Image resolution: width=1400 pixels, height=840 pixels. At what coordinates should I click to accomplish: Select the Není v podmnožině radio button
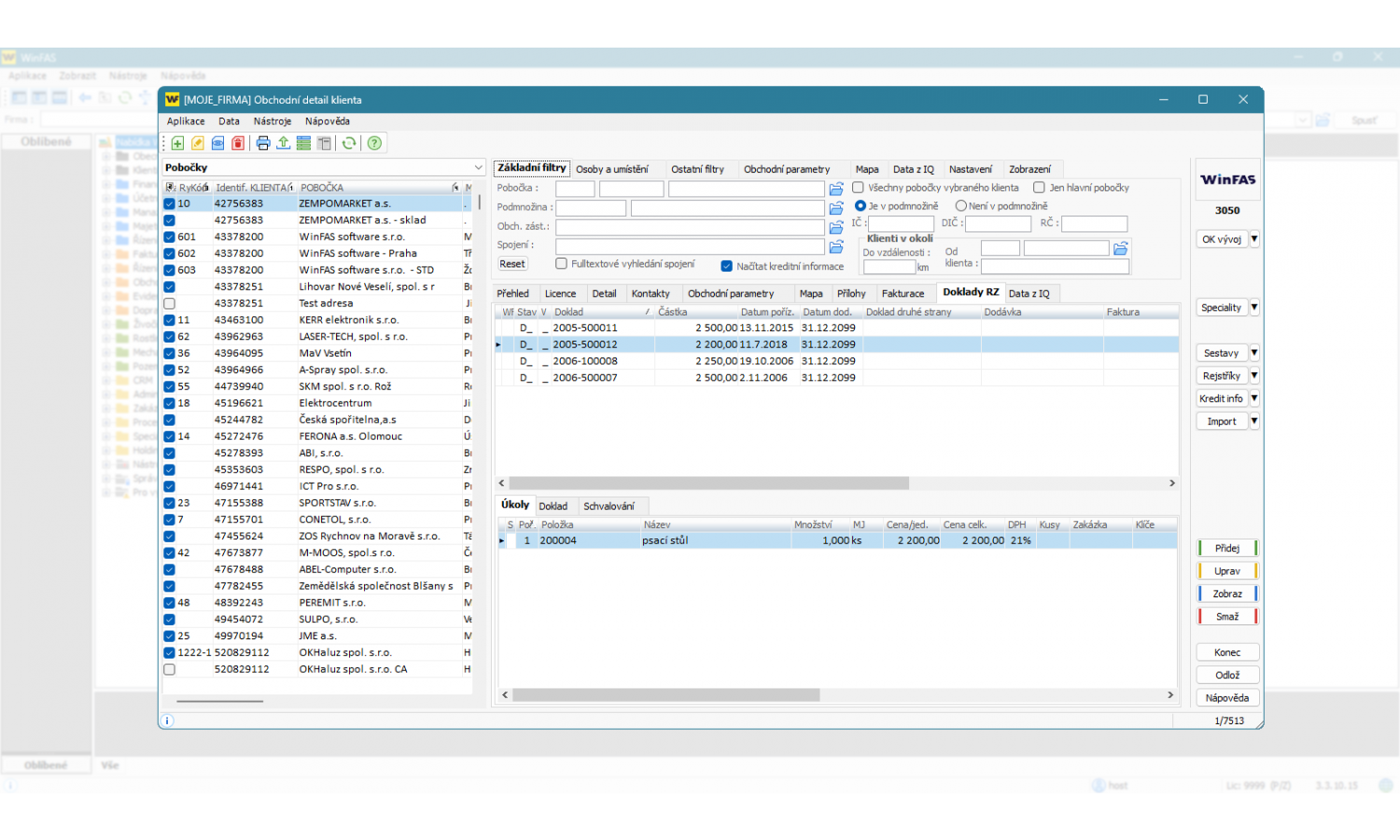point(960,206)
